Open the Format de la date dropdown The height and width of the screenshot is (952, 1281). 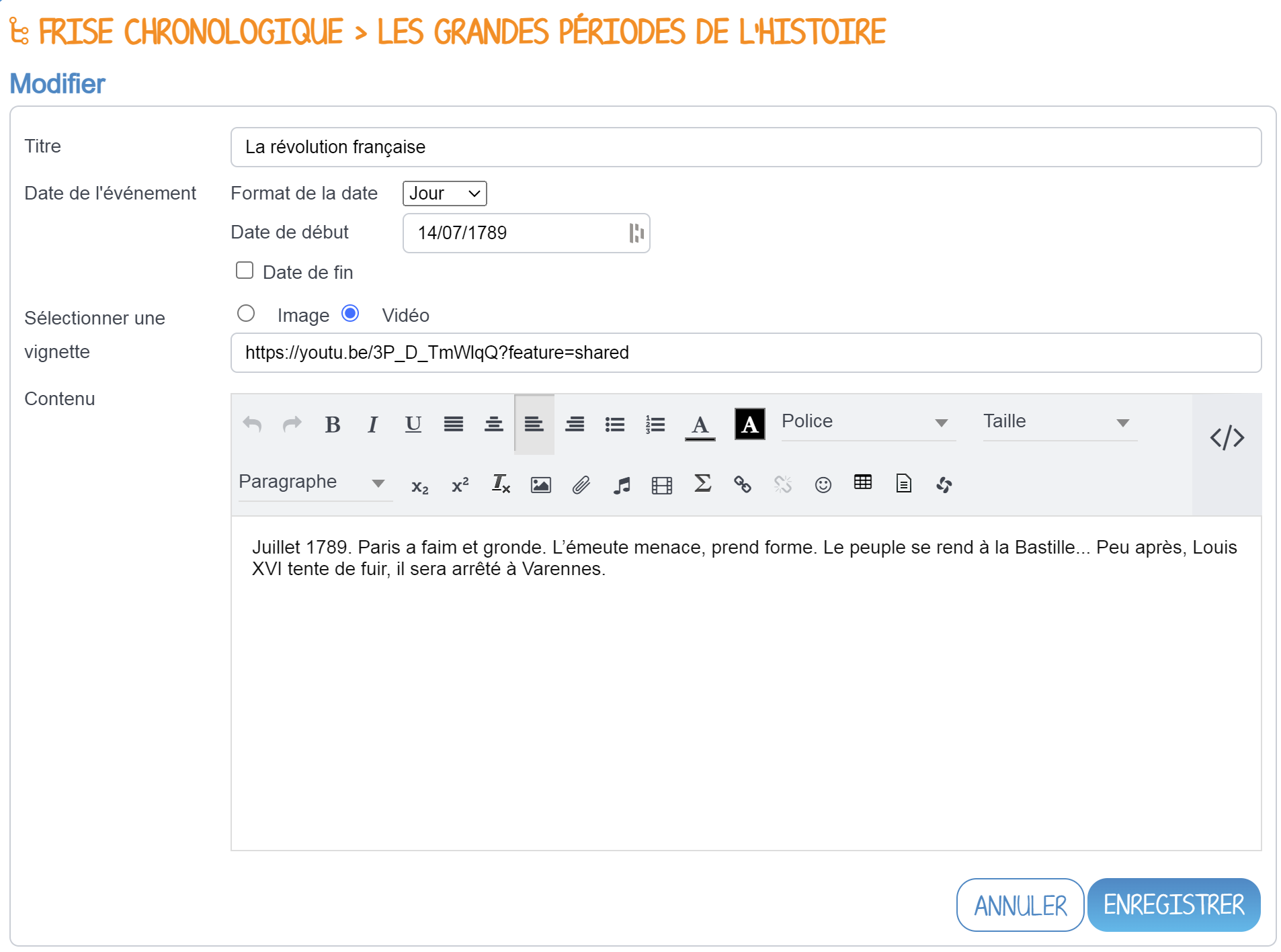click(444, 193)
